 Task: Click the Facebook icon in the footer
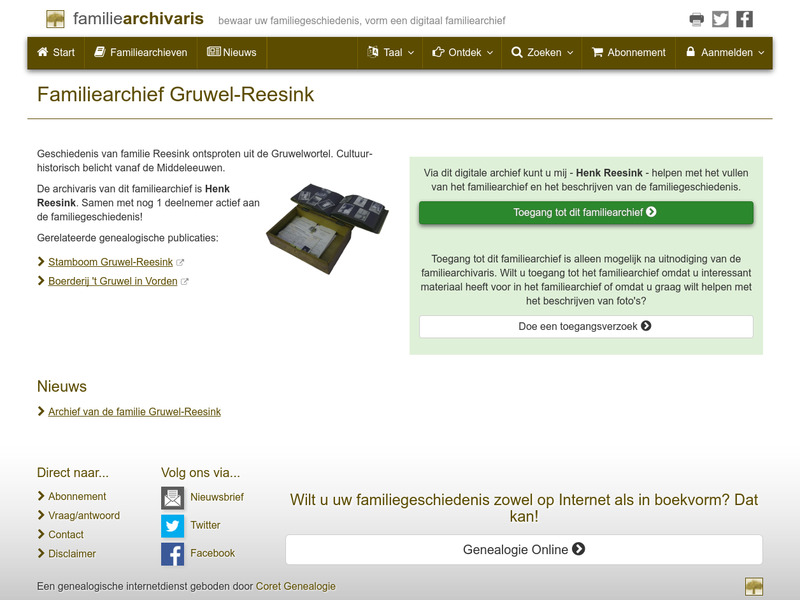click(x=172, y=552)
